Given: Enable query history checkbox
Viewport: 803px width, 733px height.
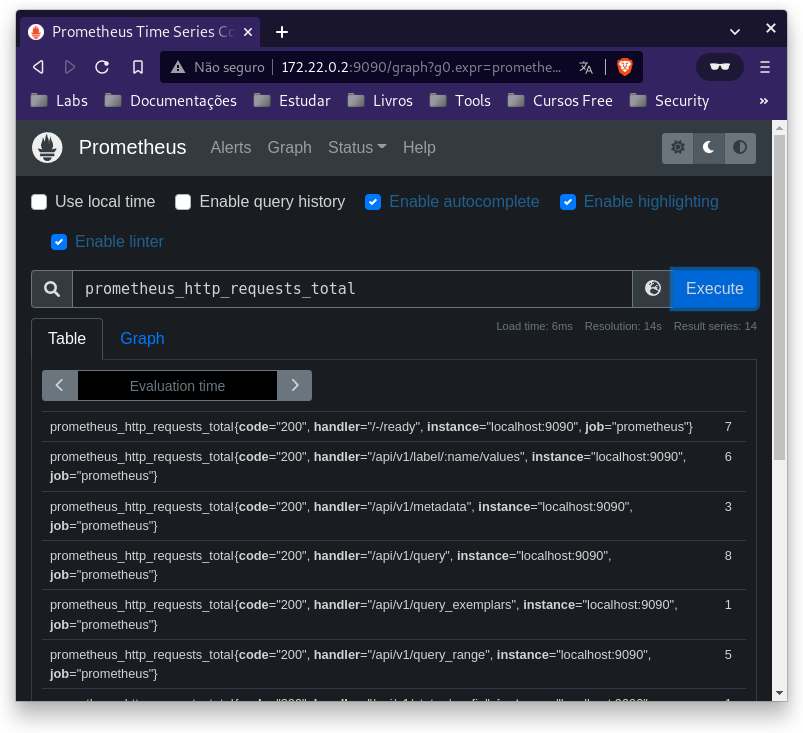Looking at the screenshot, I should [x=183, y=202].
